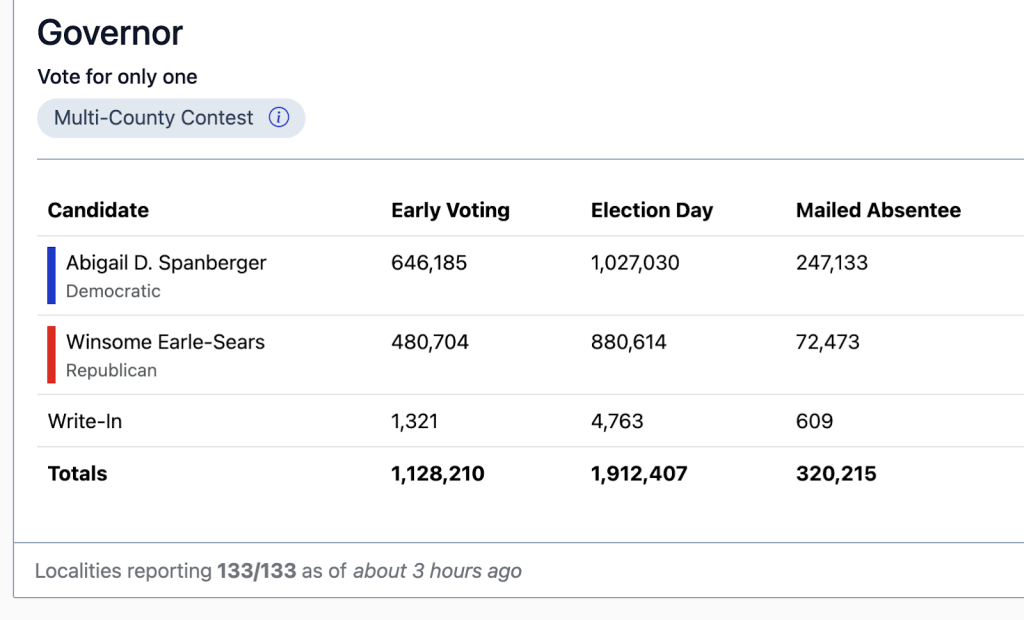
Task: Click the Write-In row label
Action: [85, 421]
